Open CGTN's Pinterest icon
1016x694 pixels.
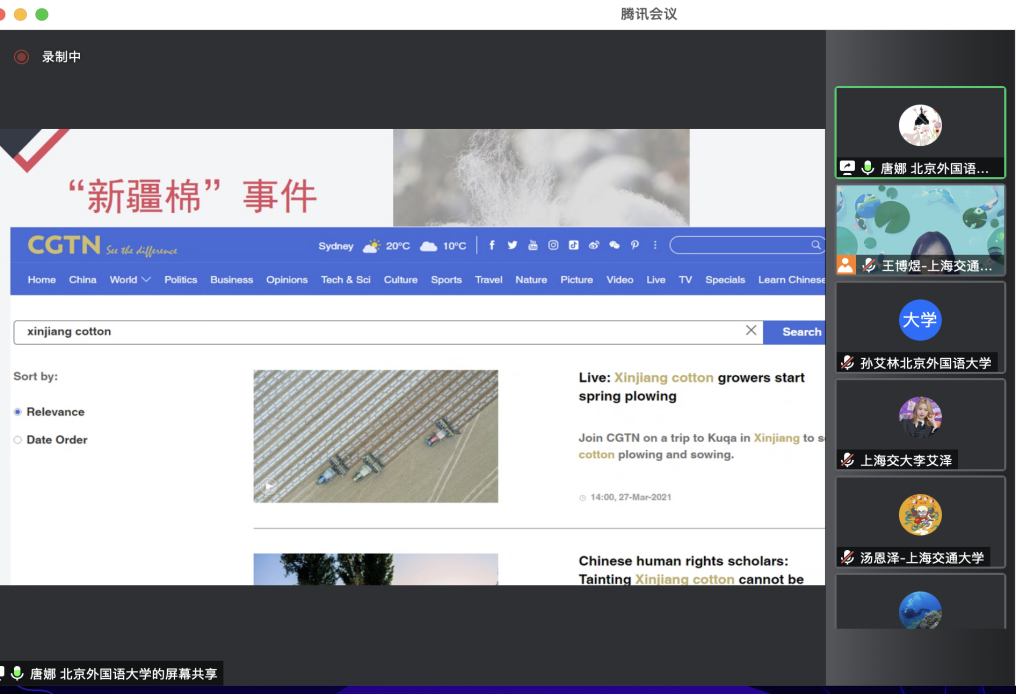[x=635, y=245]
